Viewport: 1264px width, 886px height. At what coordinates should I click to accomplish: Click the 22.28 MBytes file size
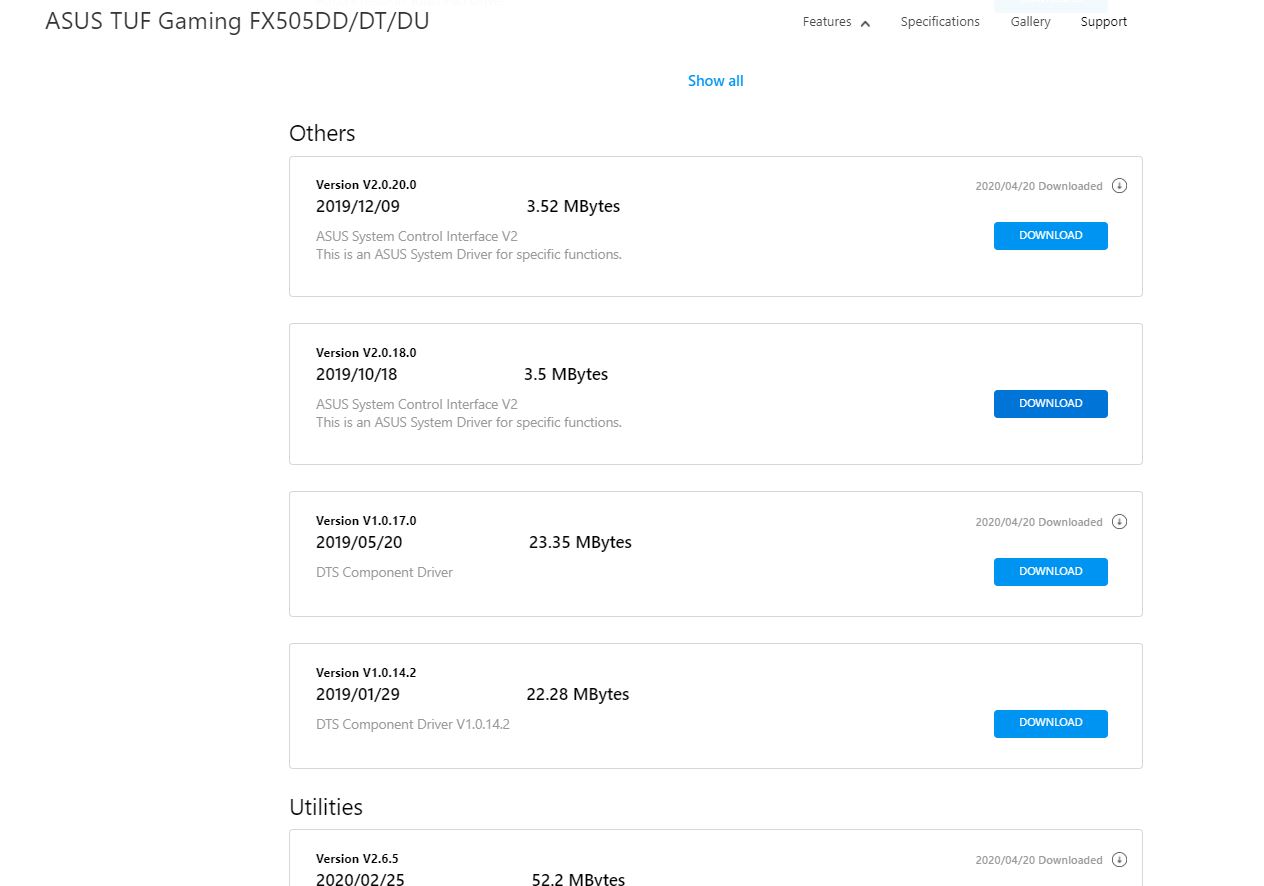(x=578, y=695)
